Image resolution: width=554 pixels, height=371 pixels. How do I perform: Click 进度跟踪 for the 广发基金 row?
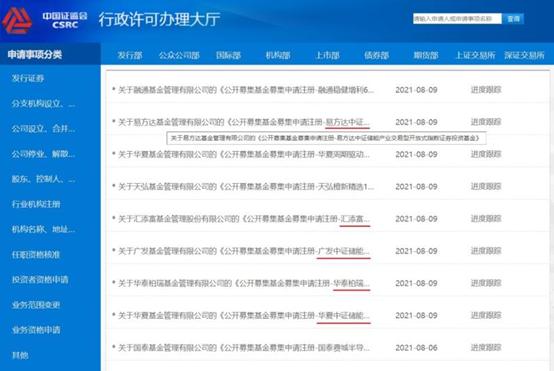click(x=486, y=251)
